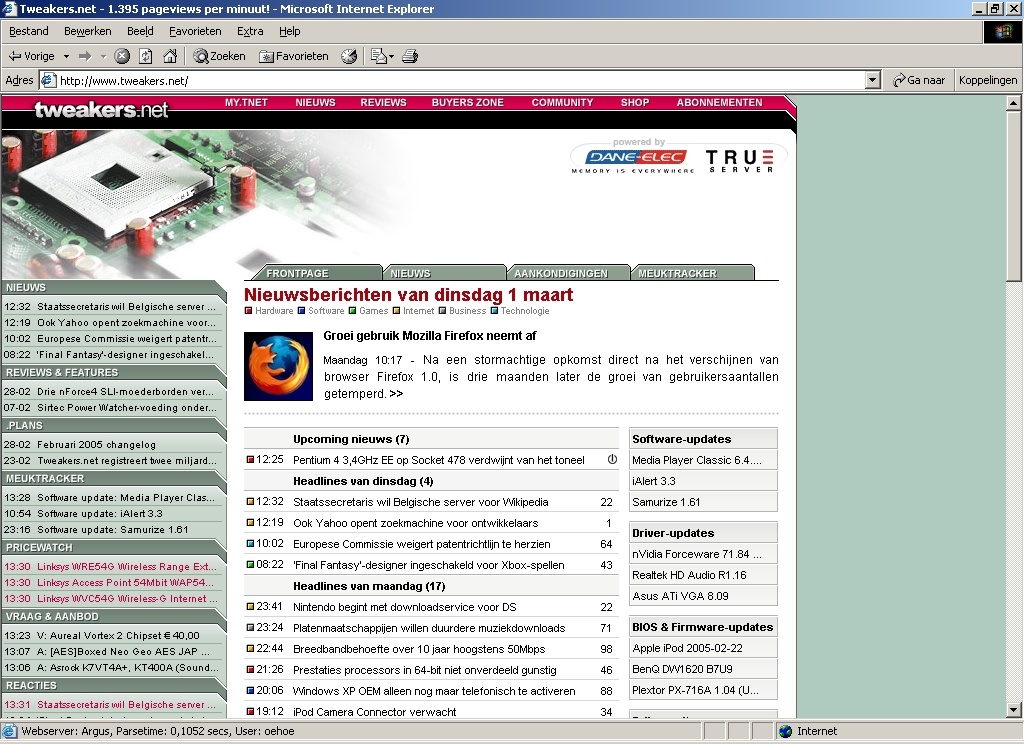
Task: Open ABONNEMENTEN in the top navigation
Action: [719, 103]
